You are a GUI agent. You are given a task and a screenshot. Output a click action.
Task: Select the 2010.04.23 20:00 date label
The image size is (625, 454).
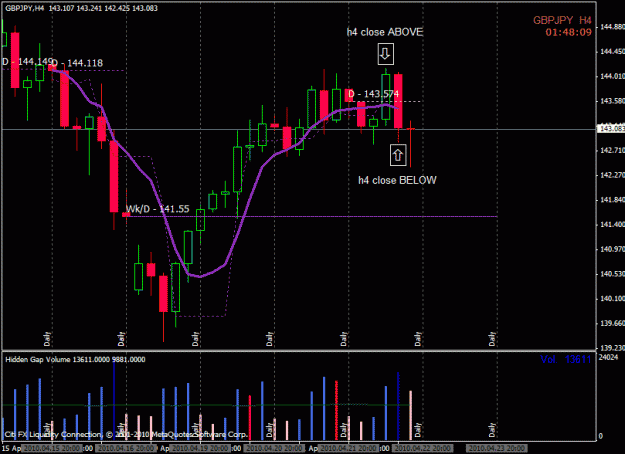pyautogui.click(x=497, y=448)
